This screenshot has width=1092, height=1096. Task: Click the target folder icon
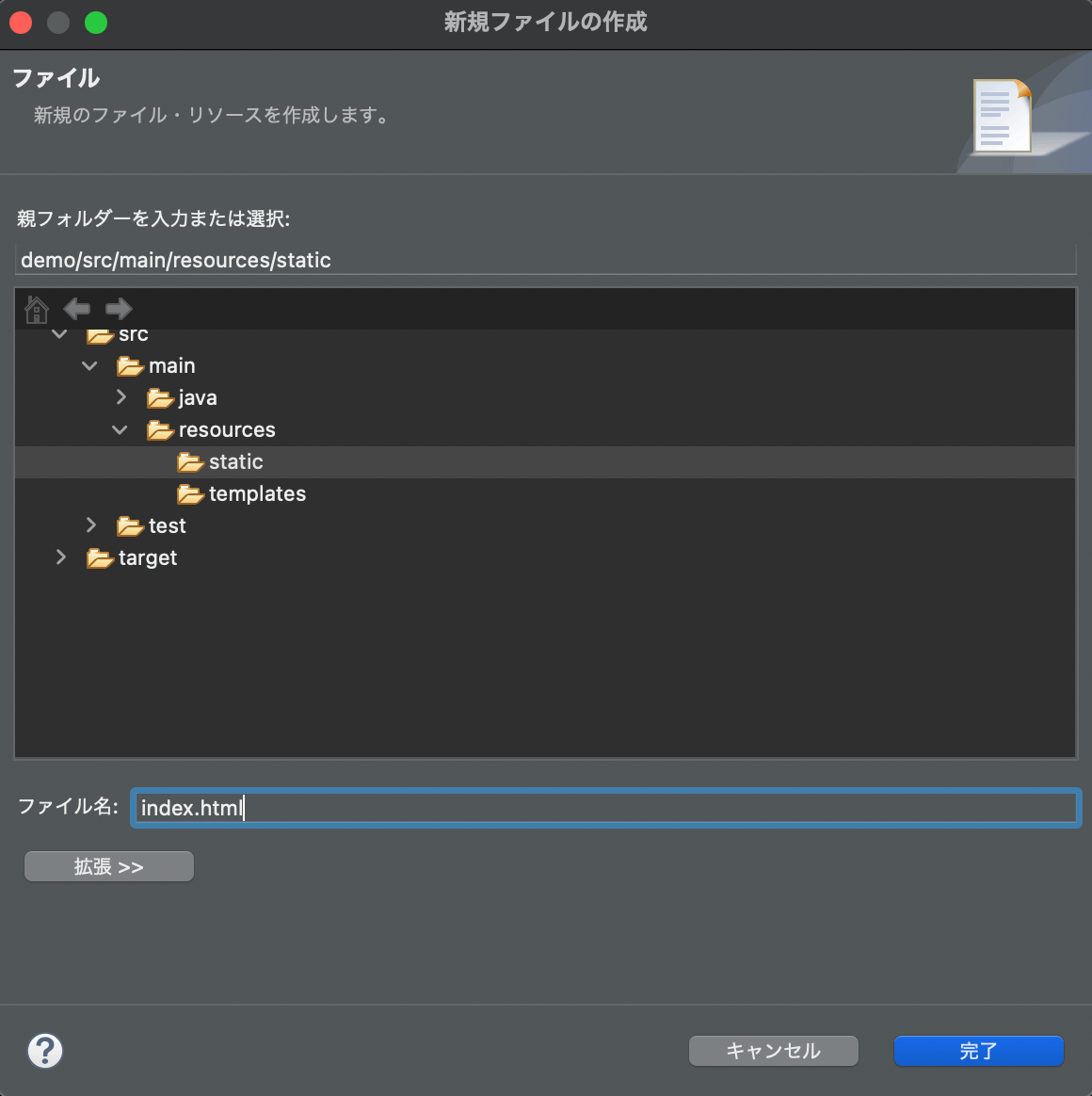tap(100, 558)
